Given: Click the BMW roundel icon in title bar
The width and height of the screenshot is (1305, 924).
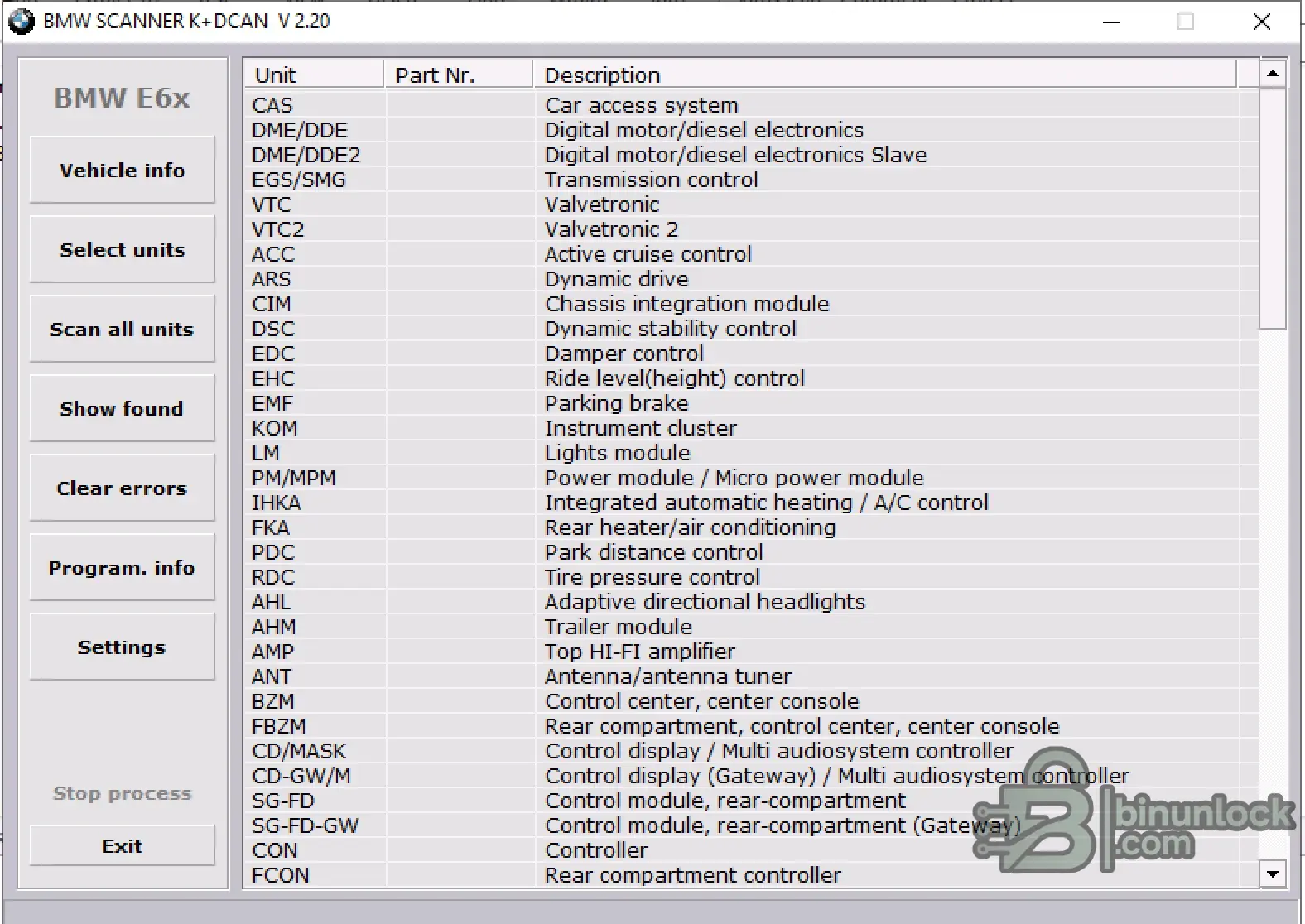Looking at the screenshot, I should (22, 21).
